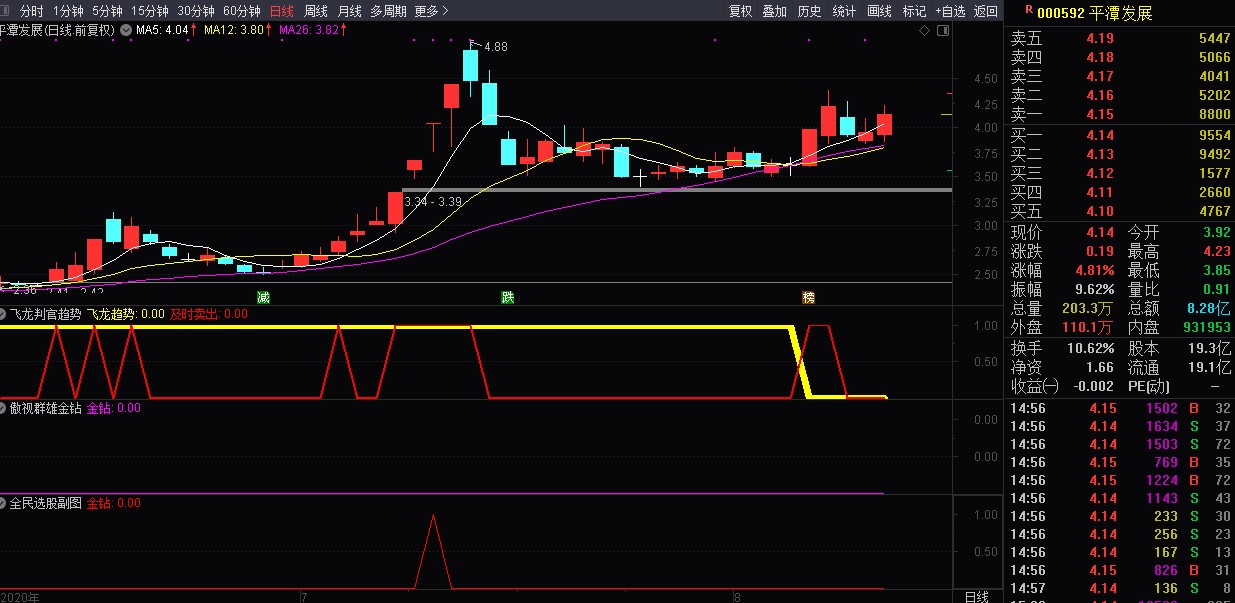Open the 叠加 overlay option
The image size is (1235, 603).
pos(774,11)
